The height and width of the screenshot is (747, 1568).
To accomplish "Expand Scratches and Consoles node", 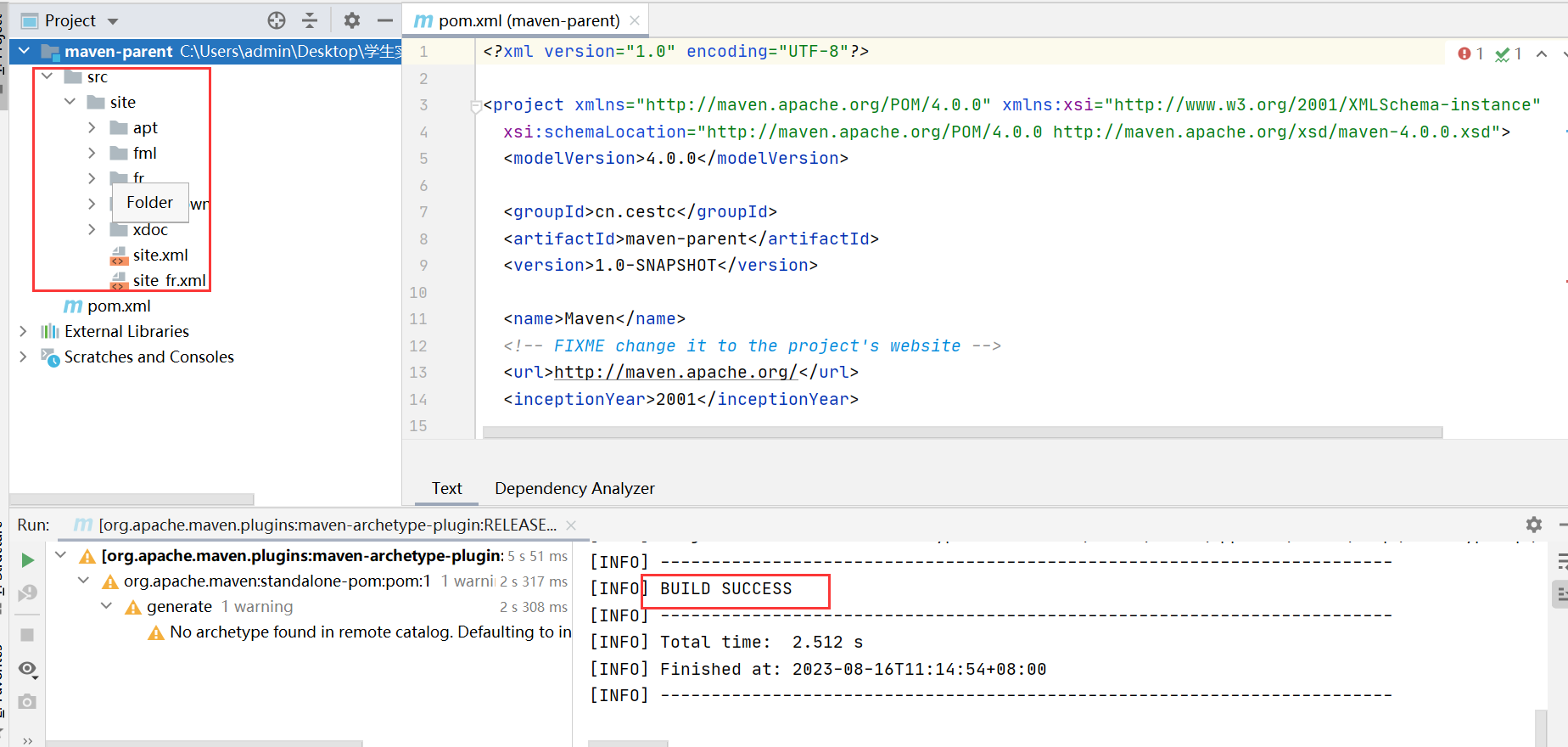I will (x=24, y=357).
